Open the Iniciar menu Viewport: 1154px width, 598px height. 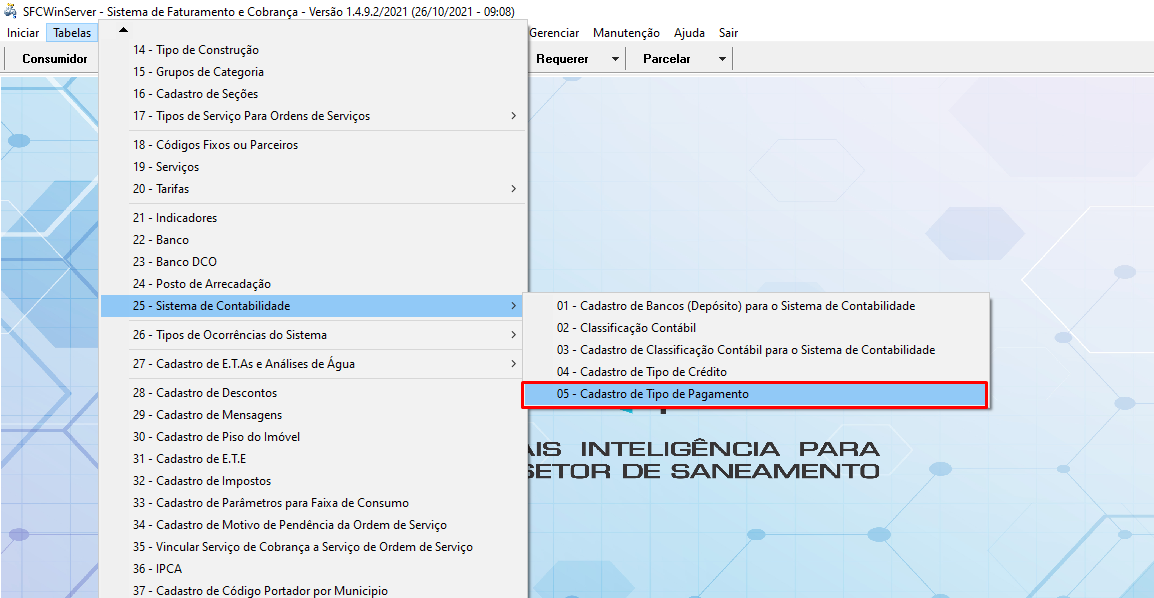23,33
